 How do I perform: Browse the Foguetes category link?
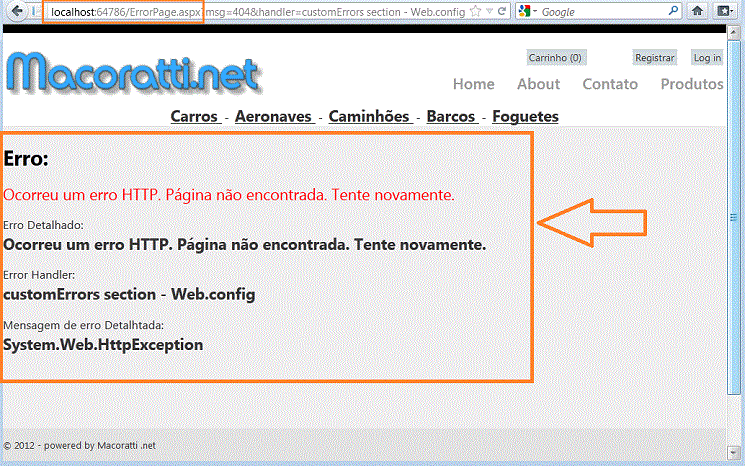click(525, 116)
